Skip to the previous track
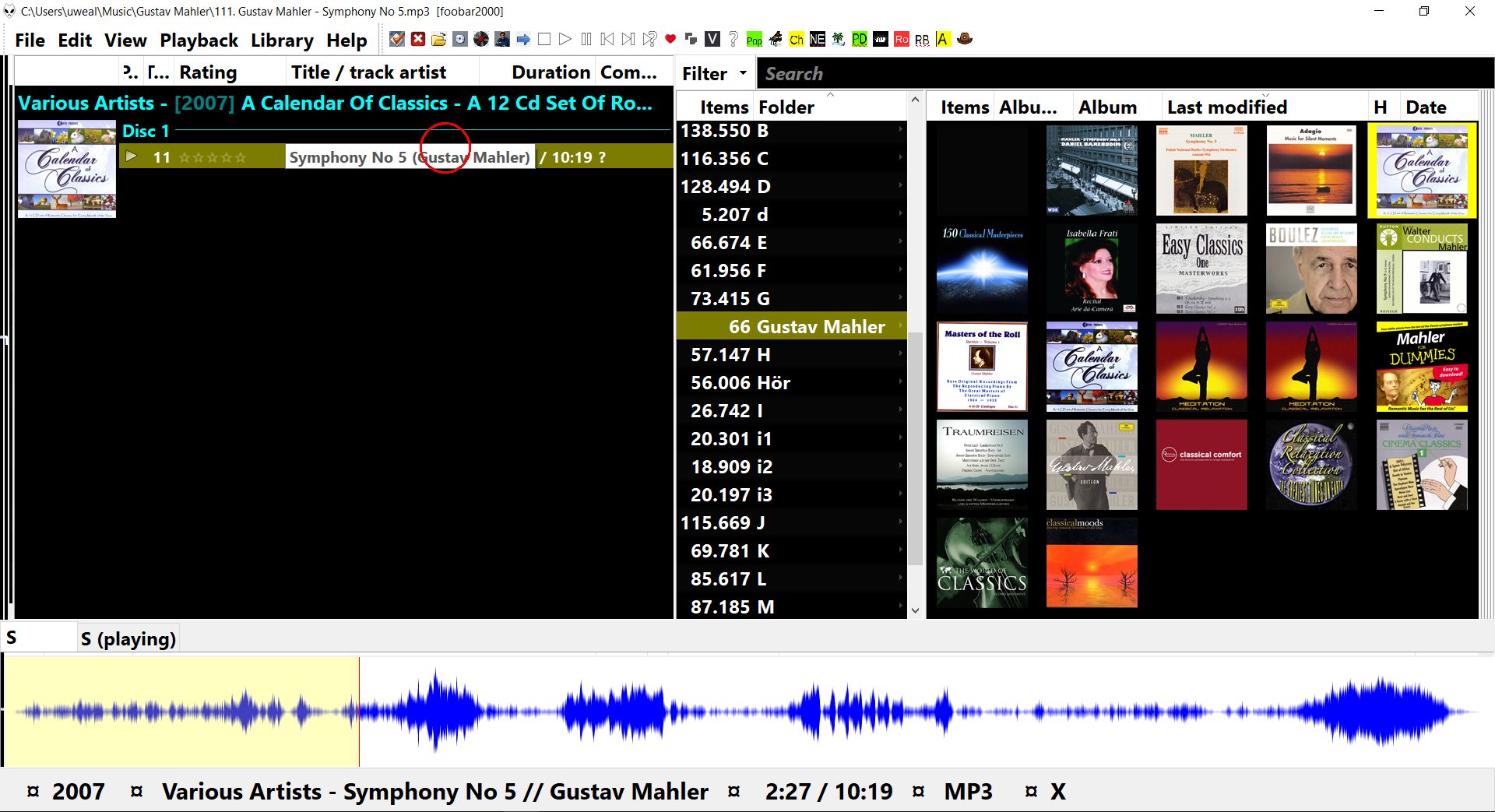 point(607,39)
